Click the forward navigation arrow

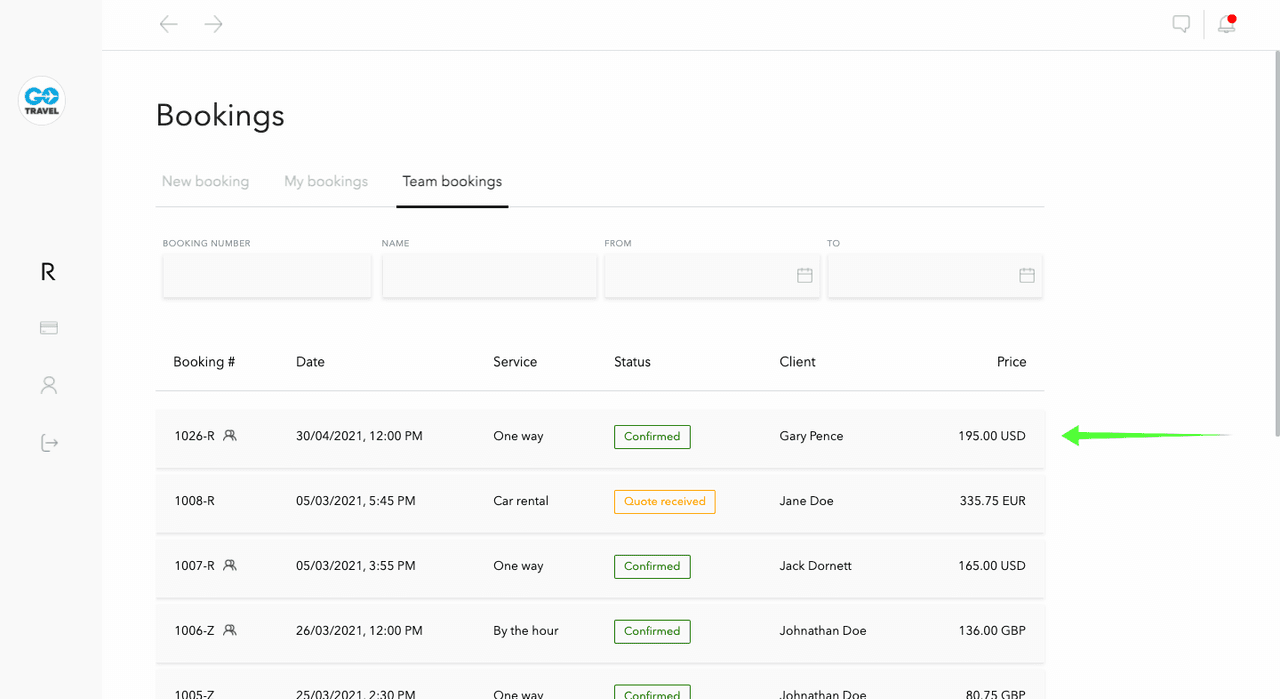pos(213,24)
